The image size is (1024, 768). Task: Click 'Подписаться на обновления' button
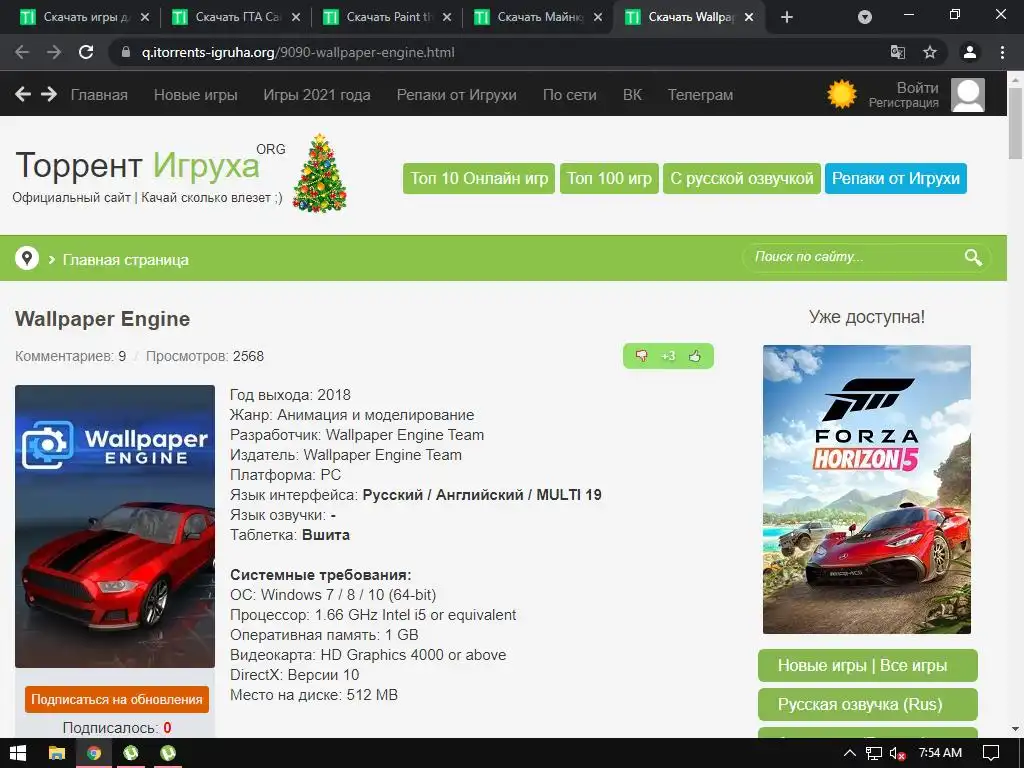[117, 699]
